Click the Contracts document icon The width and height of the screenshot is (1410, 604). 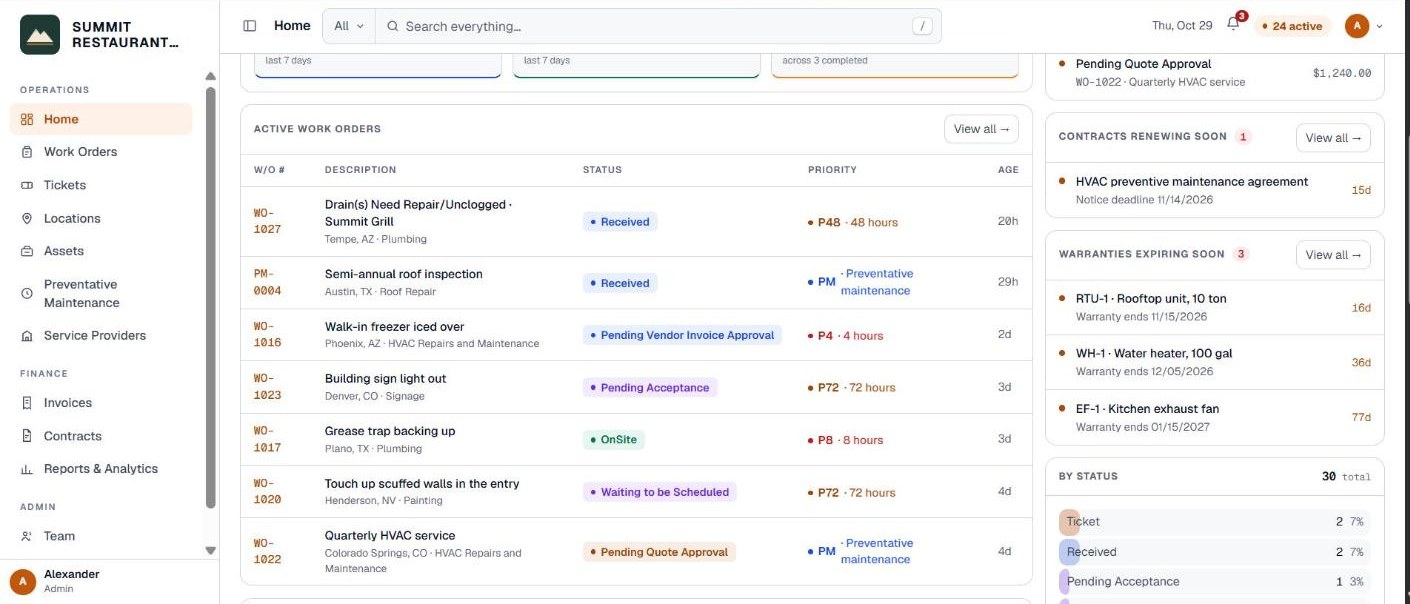(27, 436)
